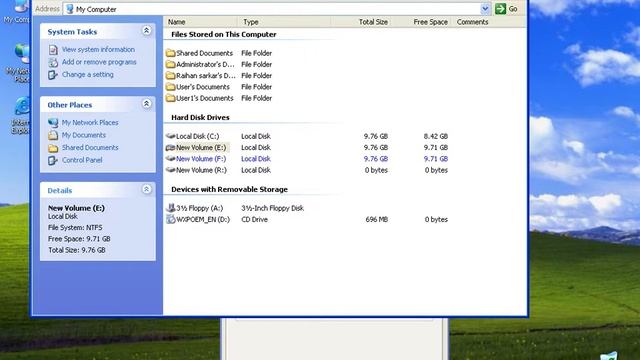Select User's Documents folder icon

click(x=170, y=87)
